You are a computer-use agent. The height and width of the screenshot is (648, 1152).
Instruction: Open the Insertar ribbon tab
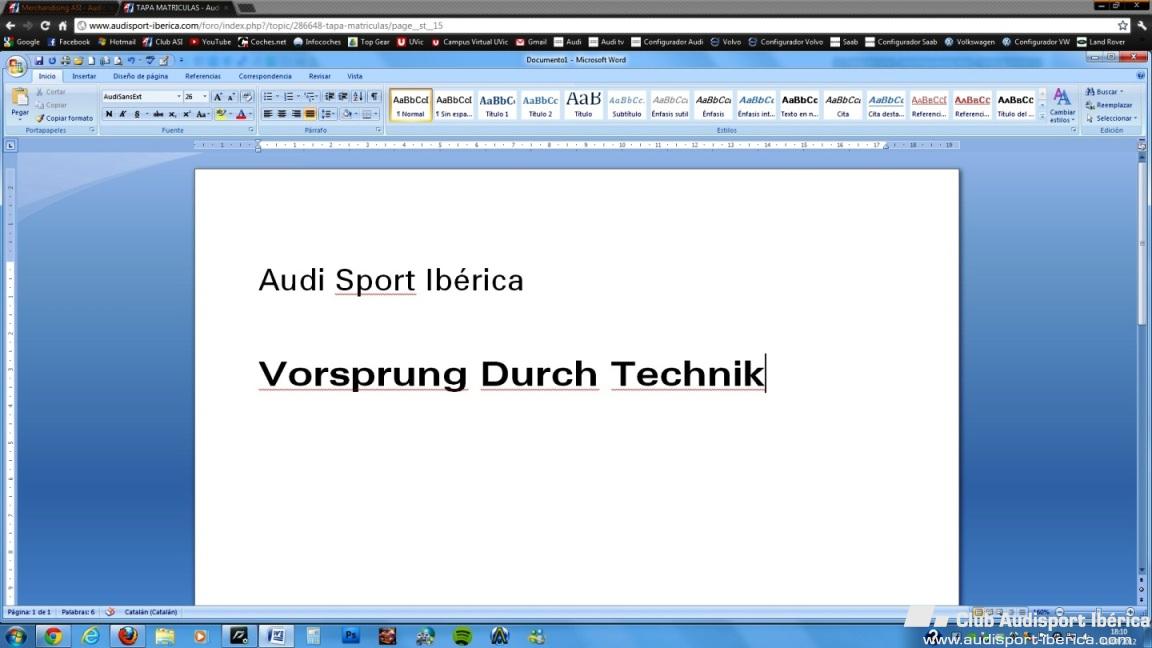pos(84,76)
